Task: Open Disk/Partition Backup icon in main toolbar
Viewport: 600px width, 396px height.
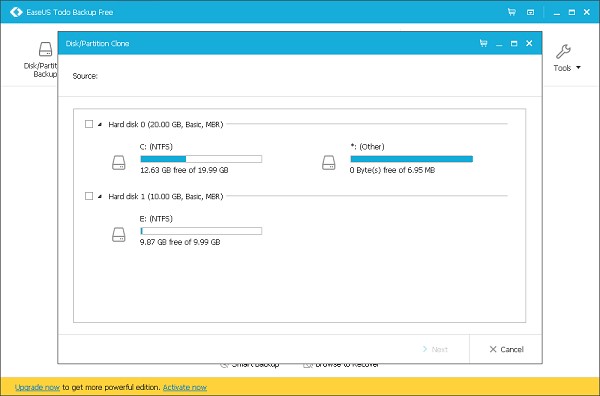Action: pyautogui.click(x=45, y=49)
